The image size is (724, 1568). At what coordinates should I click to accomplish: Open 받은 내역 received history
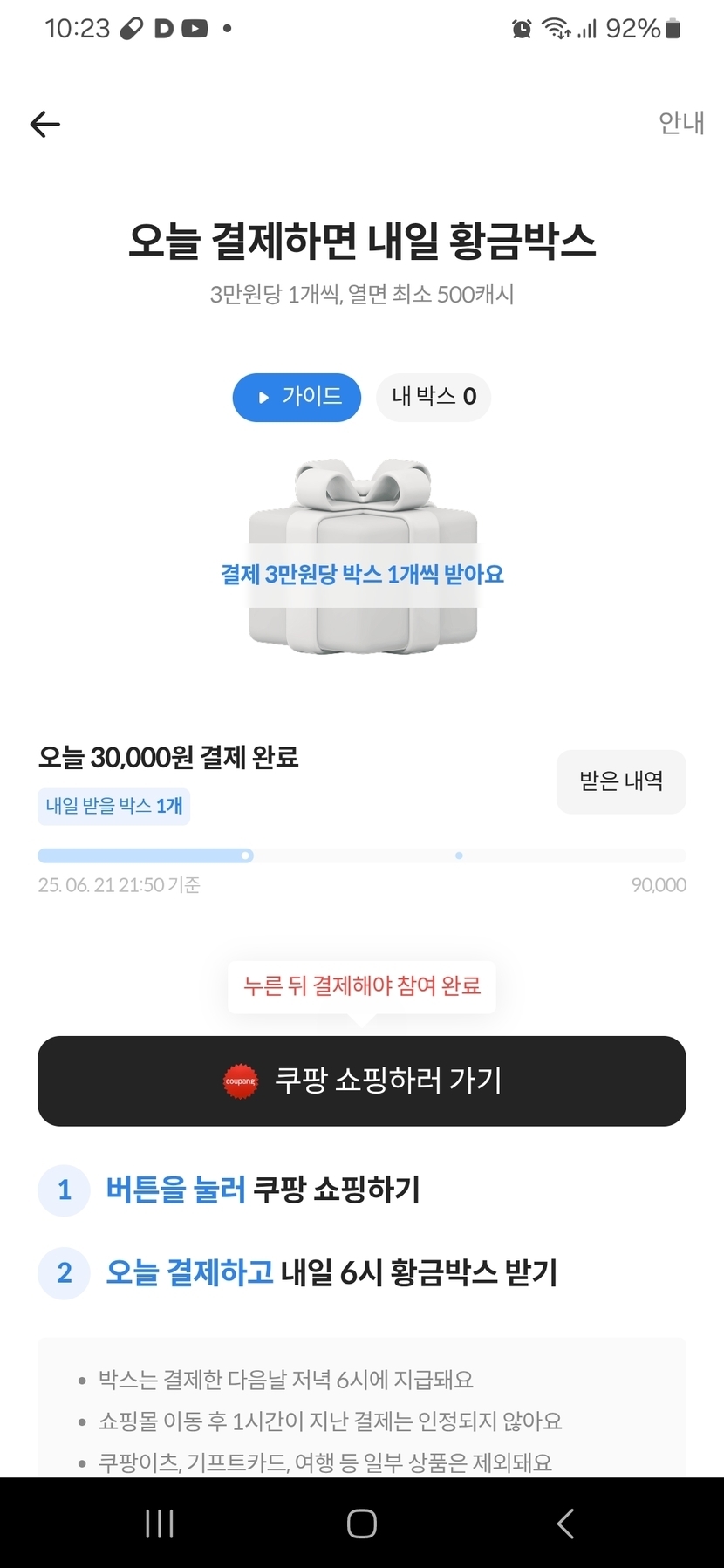coord(621,781)
